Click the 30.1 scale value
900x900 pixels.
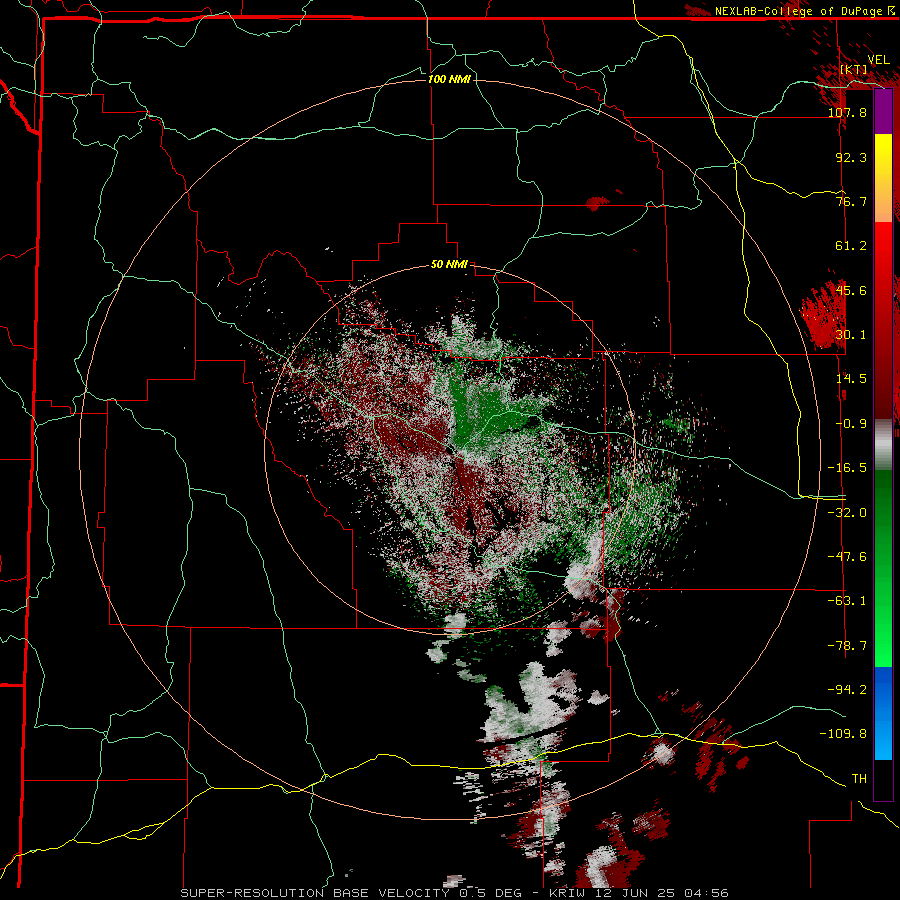pos(851,335)
